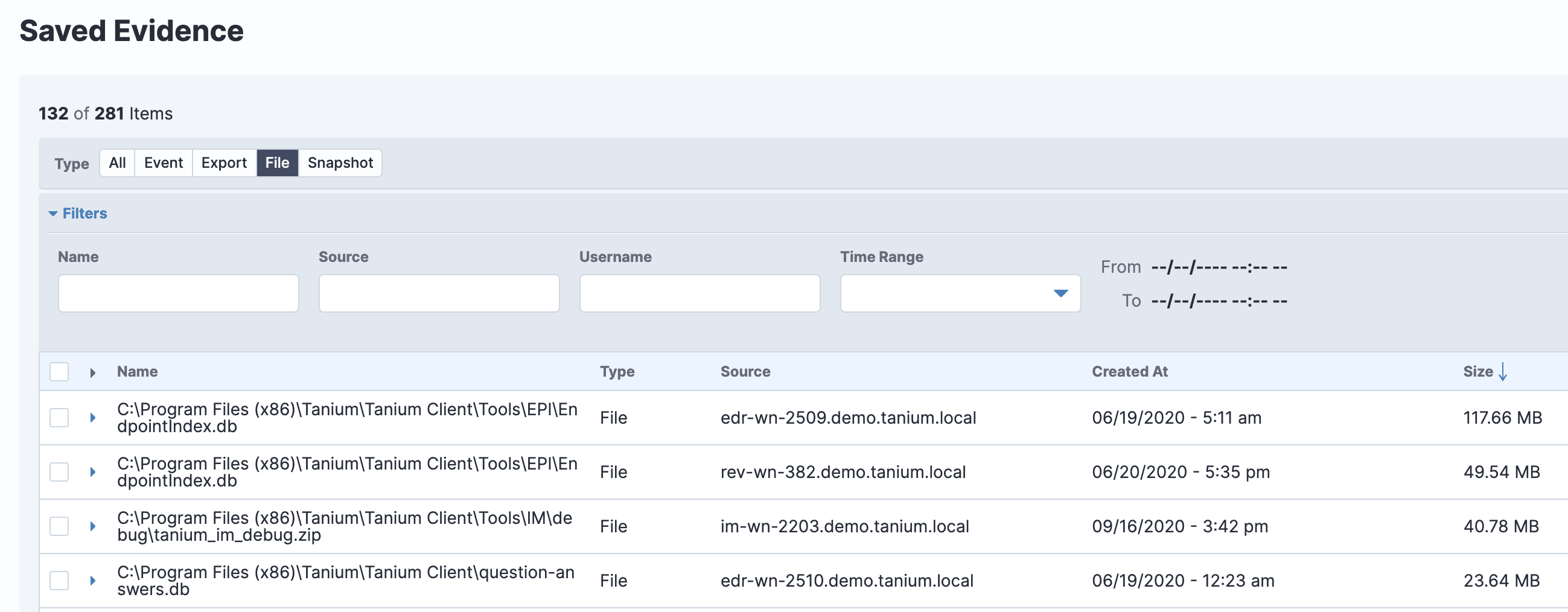Expand the rev-wn-382 row details

[92, 472]
